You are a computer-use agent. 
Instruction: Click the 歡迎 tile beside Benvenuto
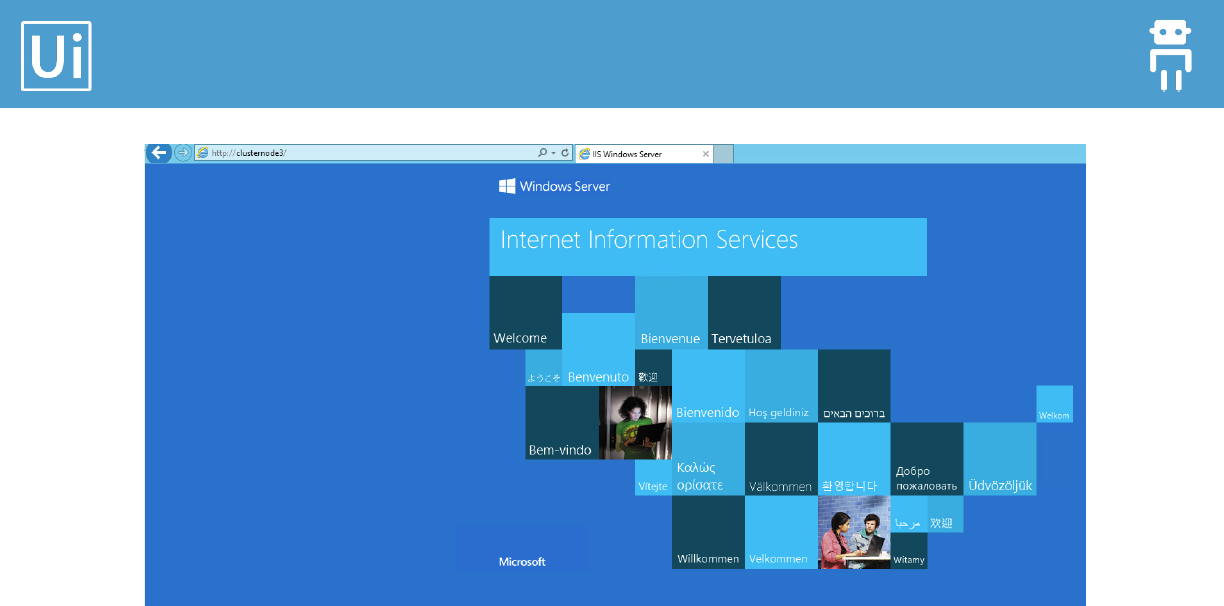653,368
